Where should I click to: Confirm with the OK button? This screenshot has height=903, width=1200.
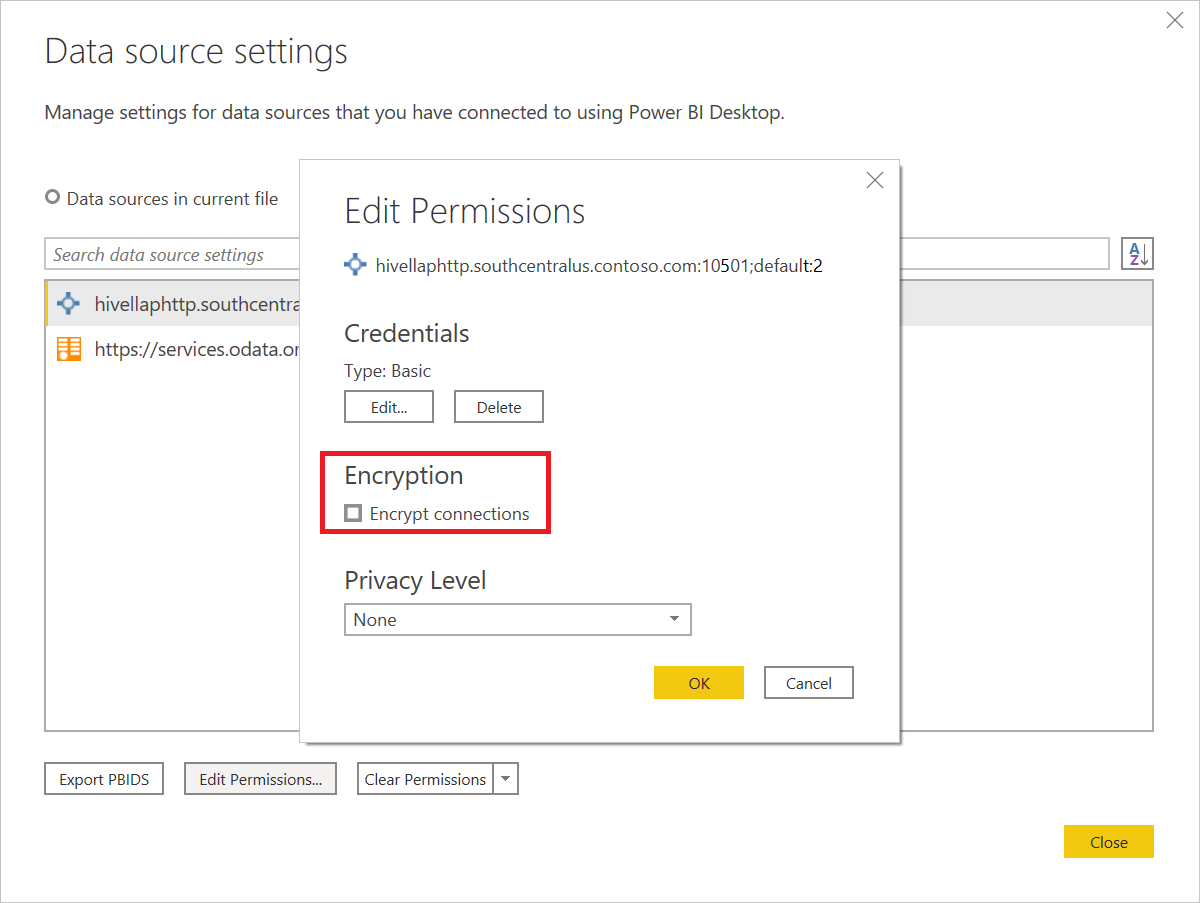click(699, 683)
